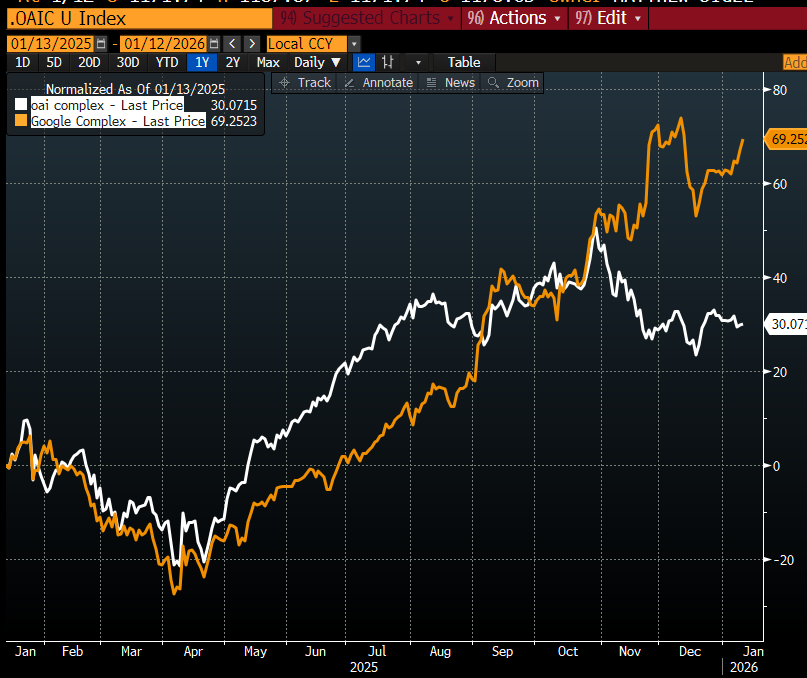
Task: Click the -20 label on the y-axis
Action: 784,560
